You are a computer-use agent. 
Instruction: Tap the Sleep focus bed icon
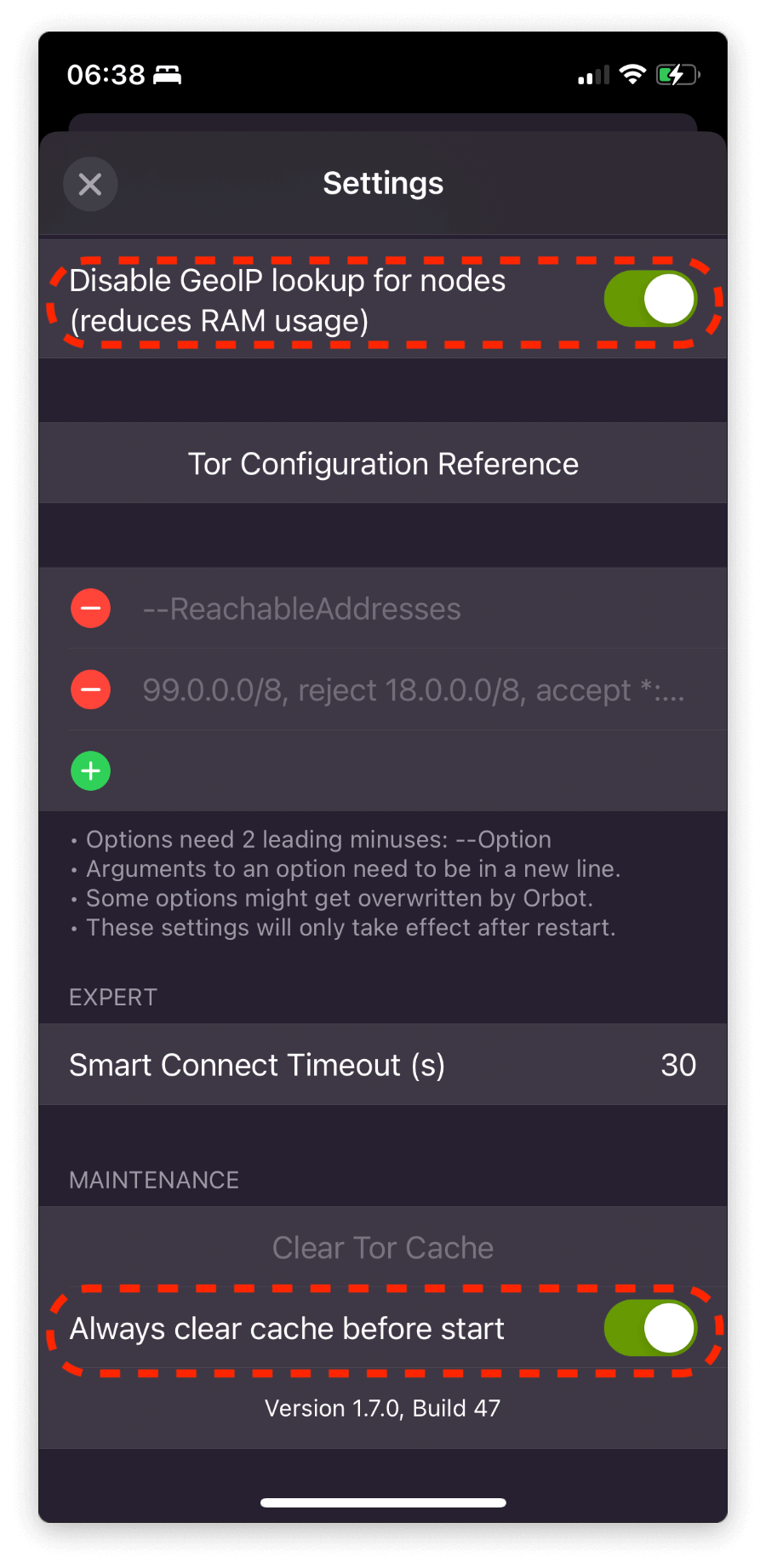tap(167, 75)
